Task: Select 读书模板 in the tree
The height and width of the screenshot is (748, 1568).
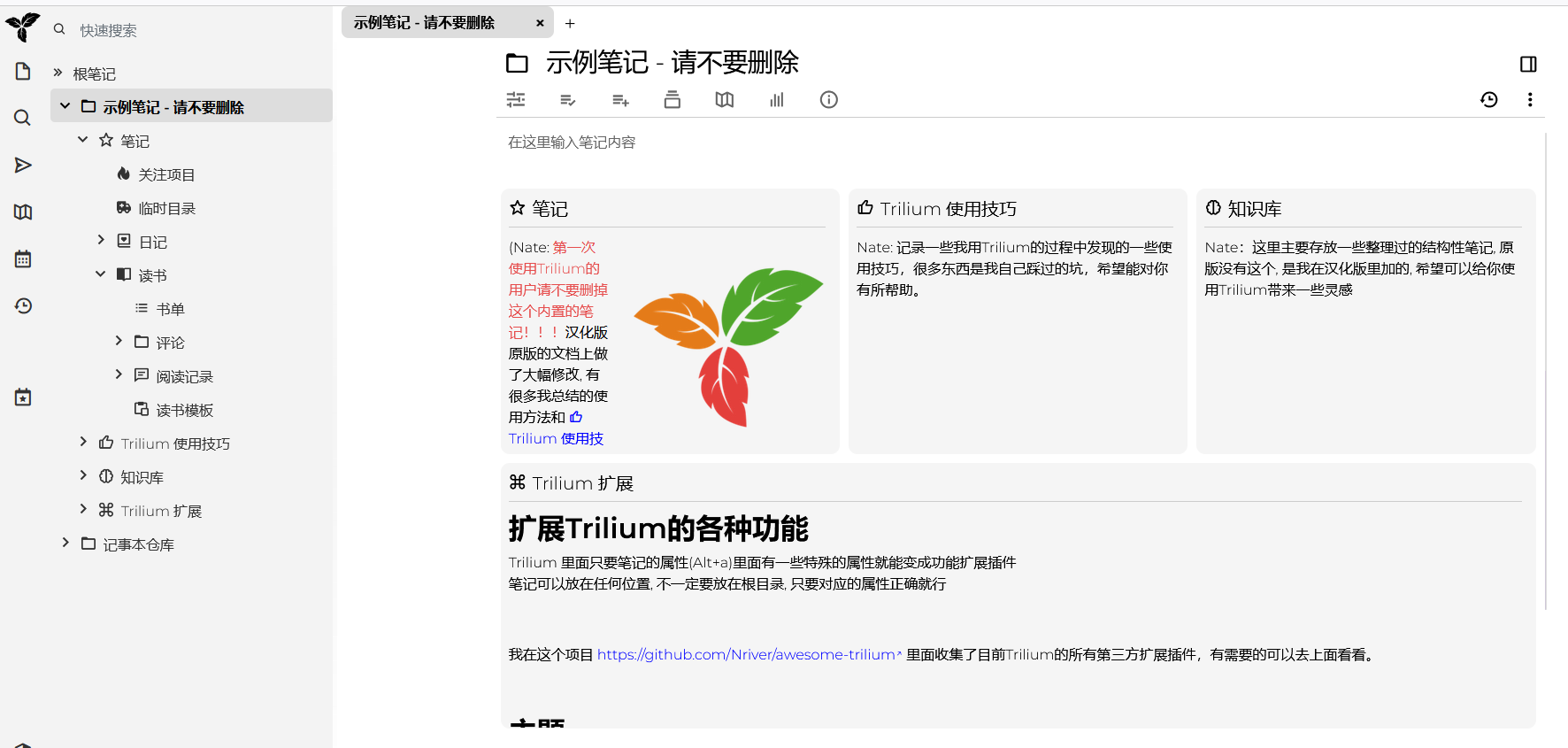Action: pos(185,410)
